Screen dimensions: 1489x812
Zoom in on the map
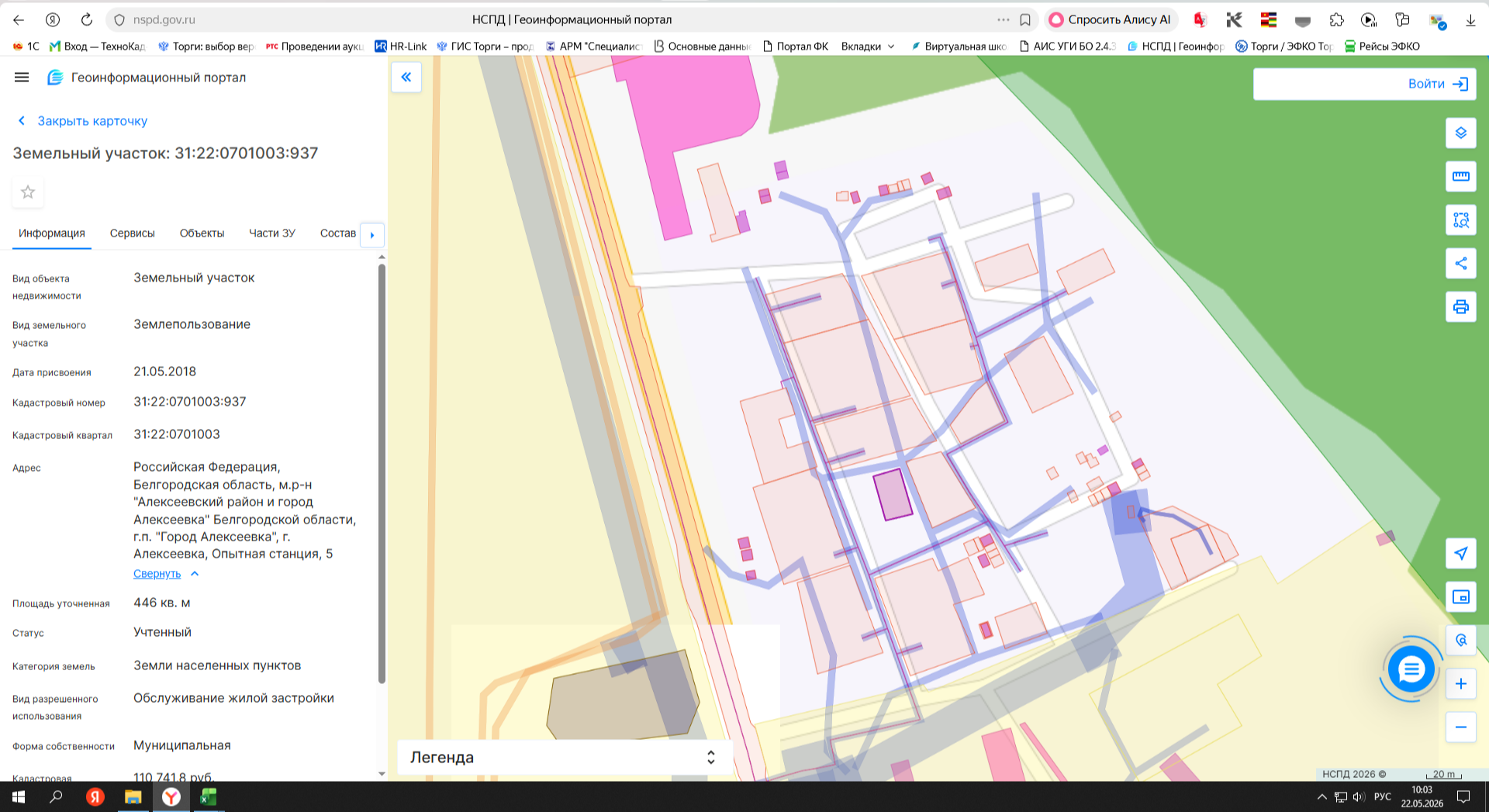1461,684
